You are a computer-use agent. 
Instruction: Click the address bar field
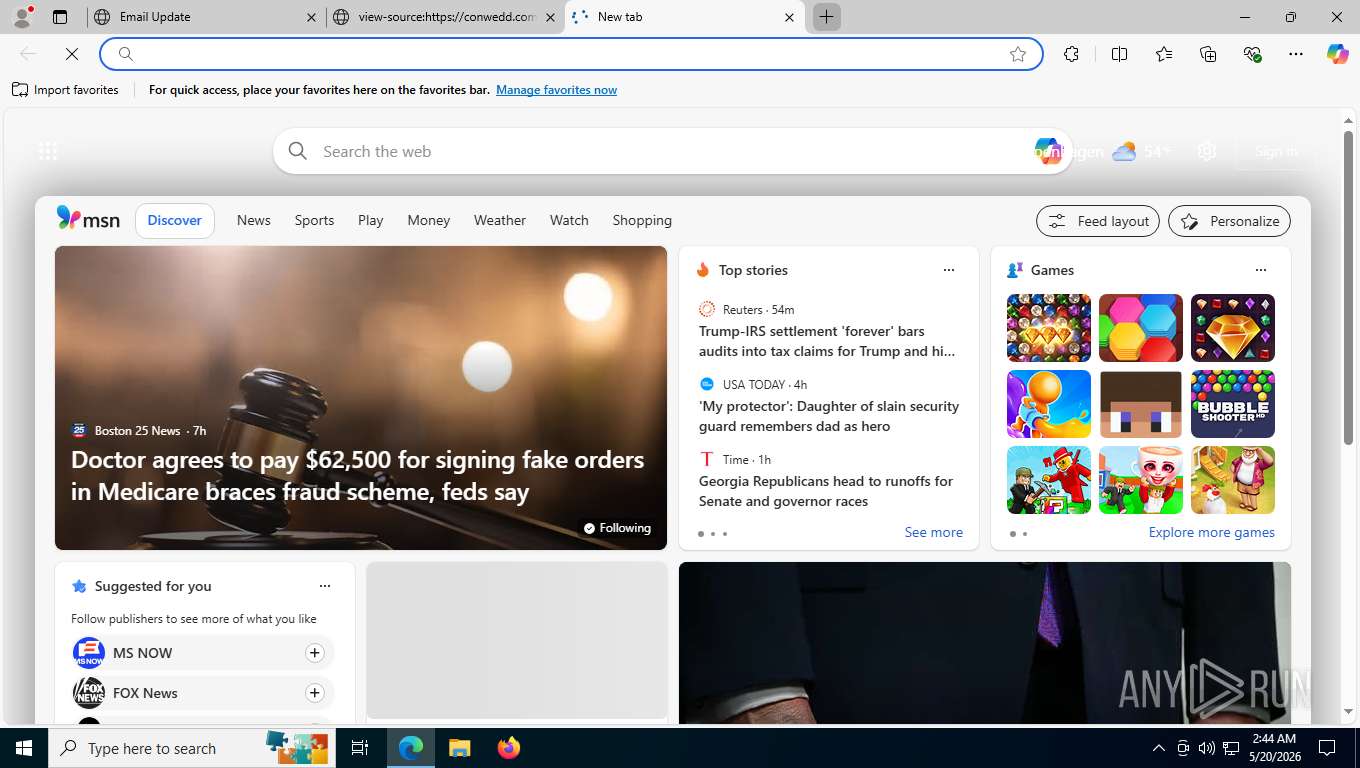[570, 54]
